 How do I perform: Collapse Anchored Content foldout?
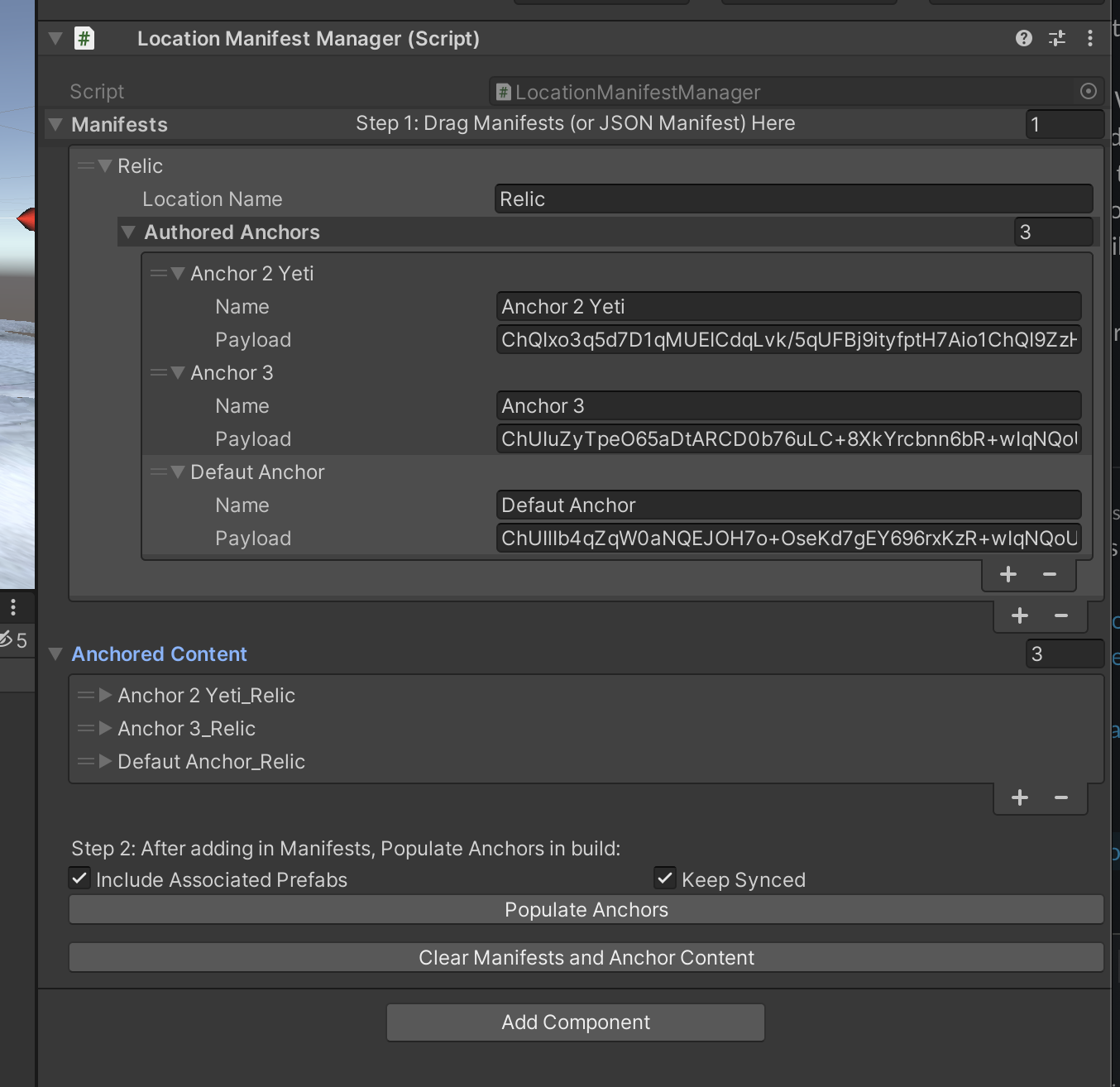click(x=55, y=654)
